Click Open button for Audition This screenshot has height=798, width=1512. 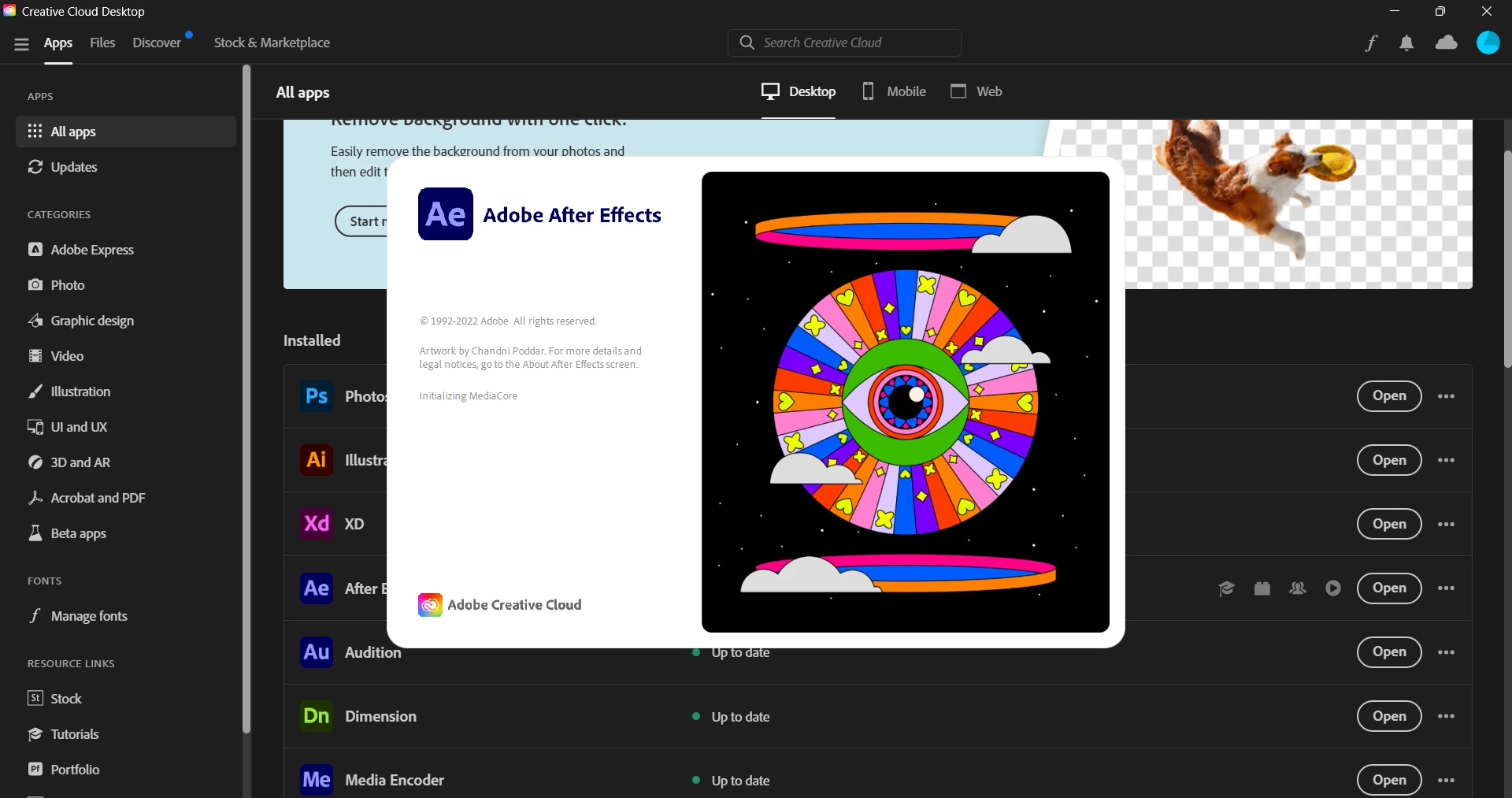point(1389,652)
